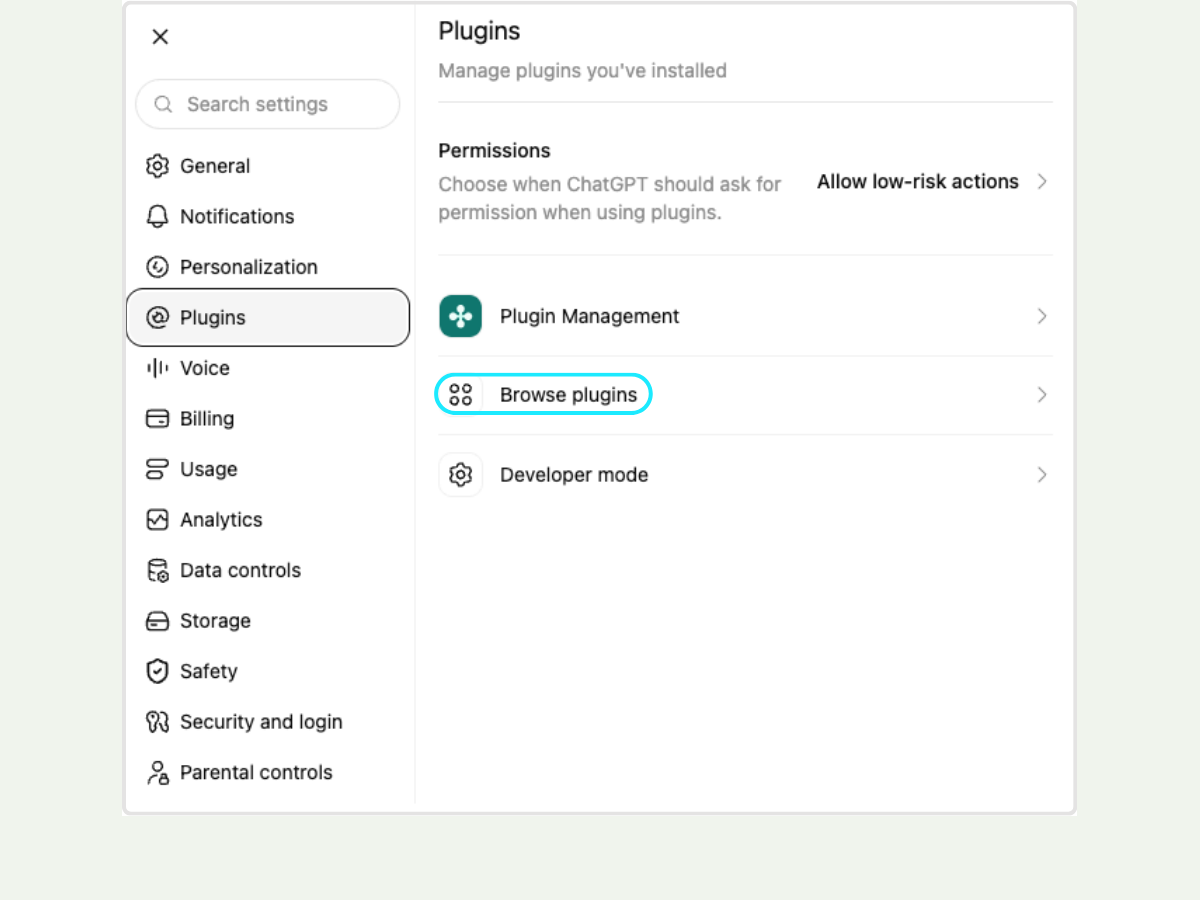Click the magnifier icon in search box
1200x900 pixels.
(x=163, y=104)
